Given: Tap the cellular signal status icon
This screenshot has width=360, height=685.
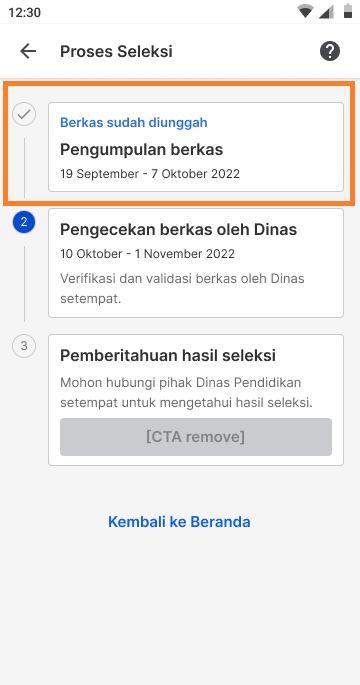Looking at the screenshot, I should coord(326,12).
